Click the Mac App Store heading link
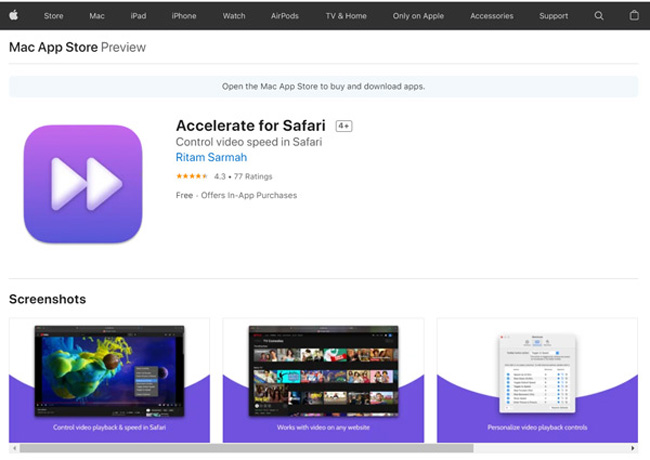This screenshot has height=460, width=650. [53, 47]
